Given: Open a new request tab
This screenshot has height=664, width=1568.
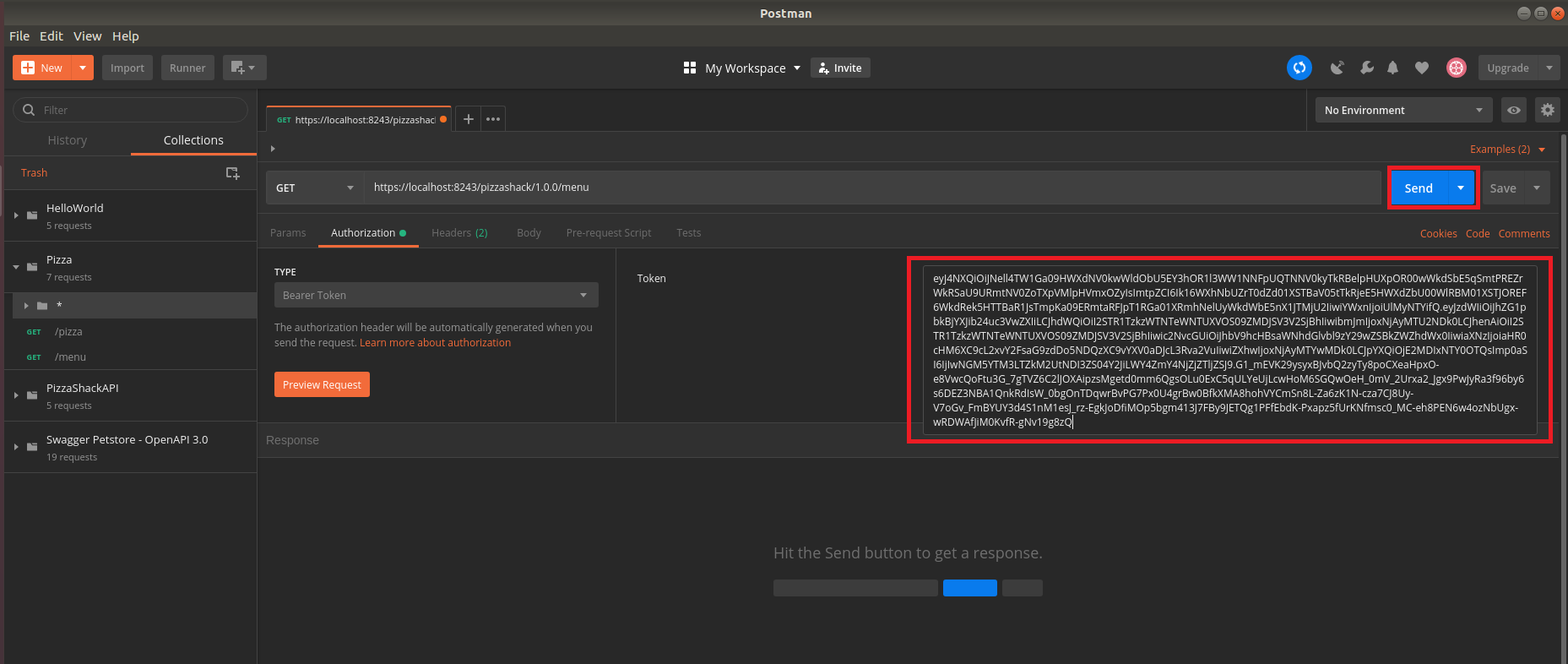Looking at the screenshot, I should (468, 119).
